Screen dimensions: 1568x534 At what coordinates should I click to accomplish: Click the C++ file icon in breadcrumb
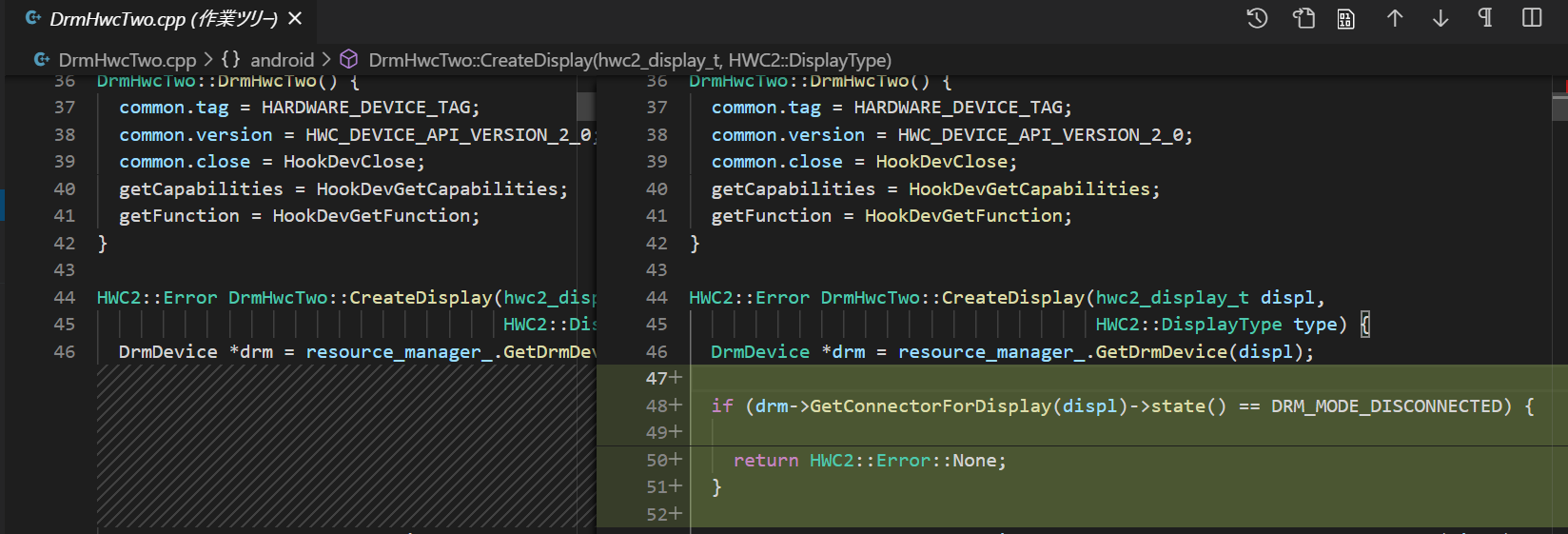coord(42,60)
